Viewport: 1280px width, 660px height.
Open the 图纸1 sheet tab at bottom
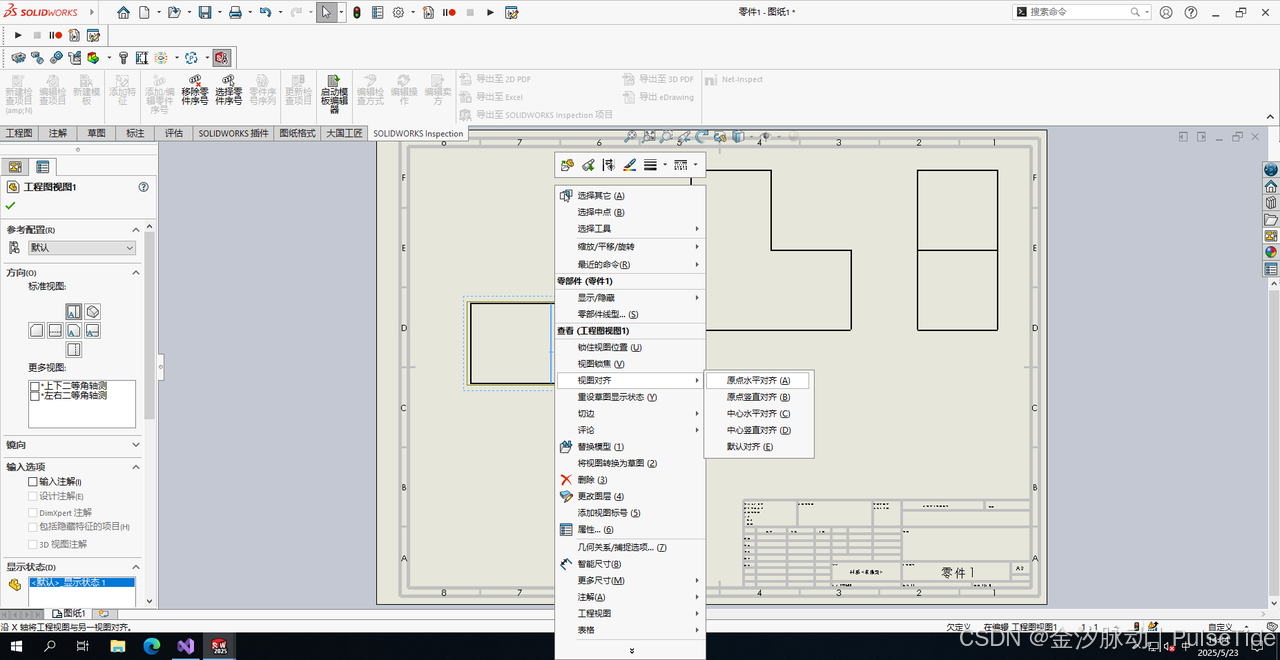68,613
